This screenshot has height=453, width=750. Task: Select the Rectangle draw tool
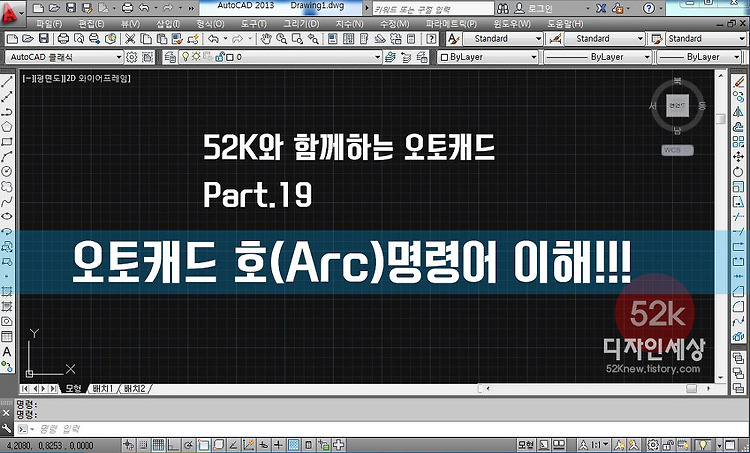(7, 142)
